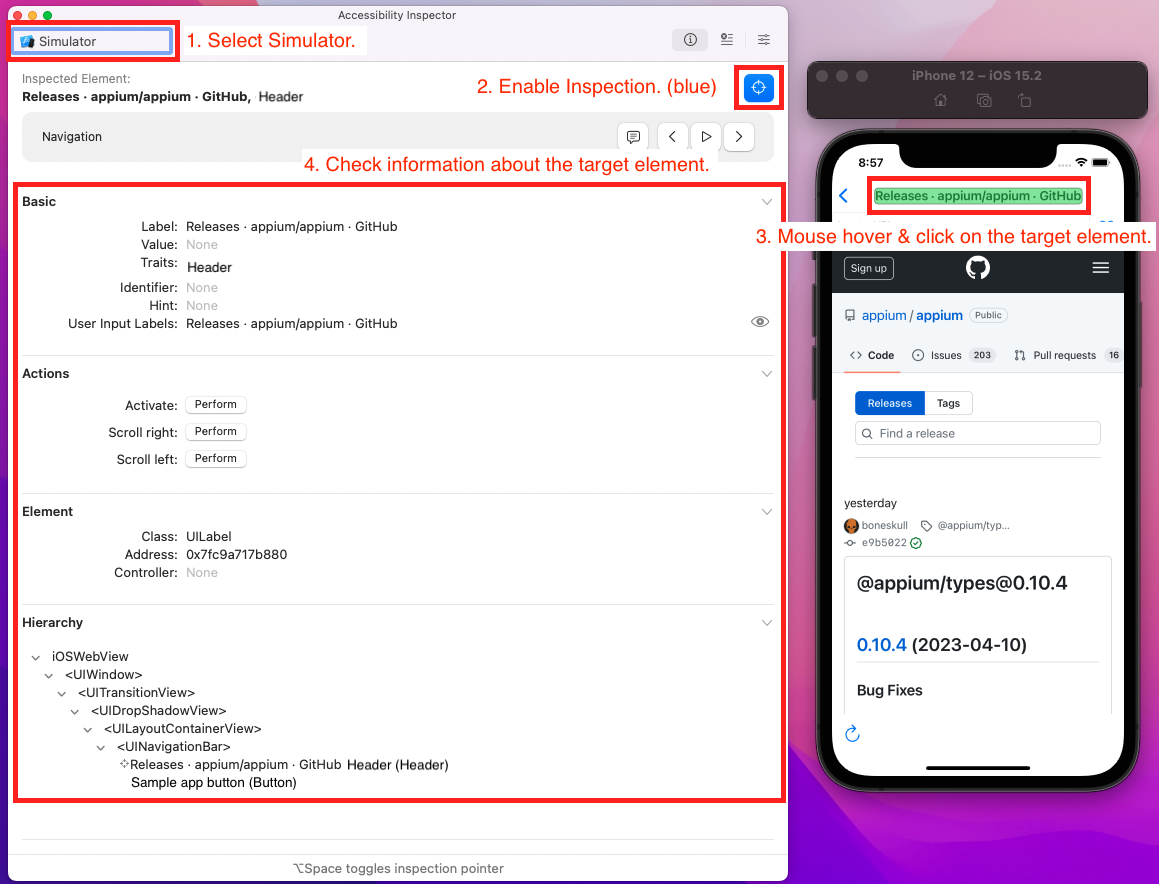Open the Inspection info tab icon
The height and width of the screenshot is (884, 1159).
(690, 40)
